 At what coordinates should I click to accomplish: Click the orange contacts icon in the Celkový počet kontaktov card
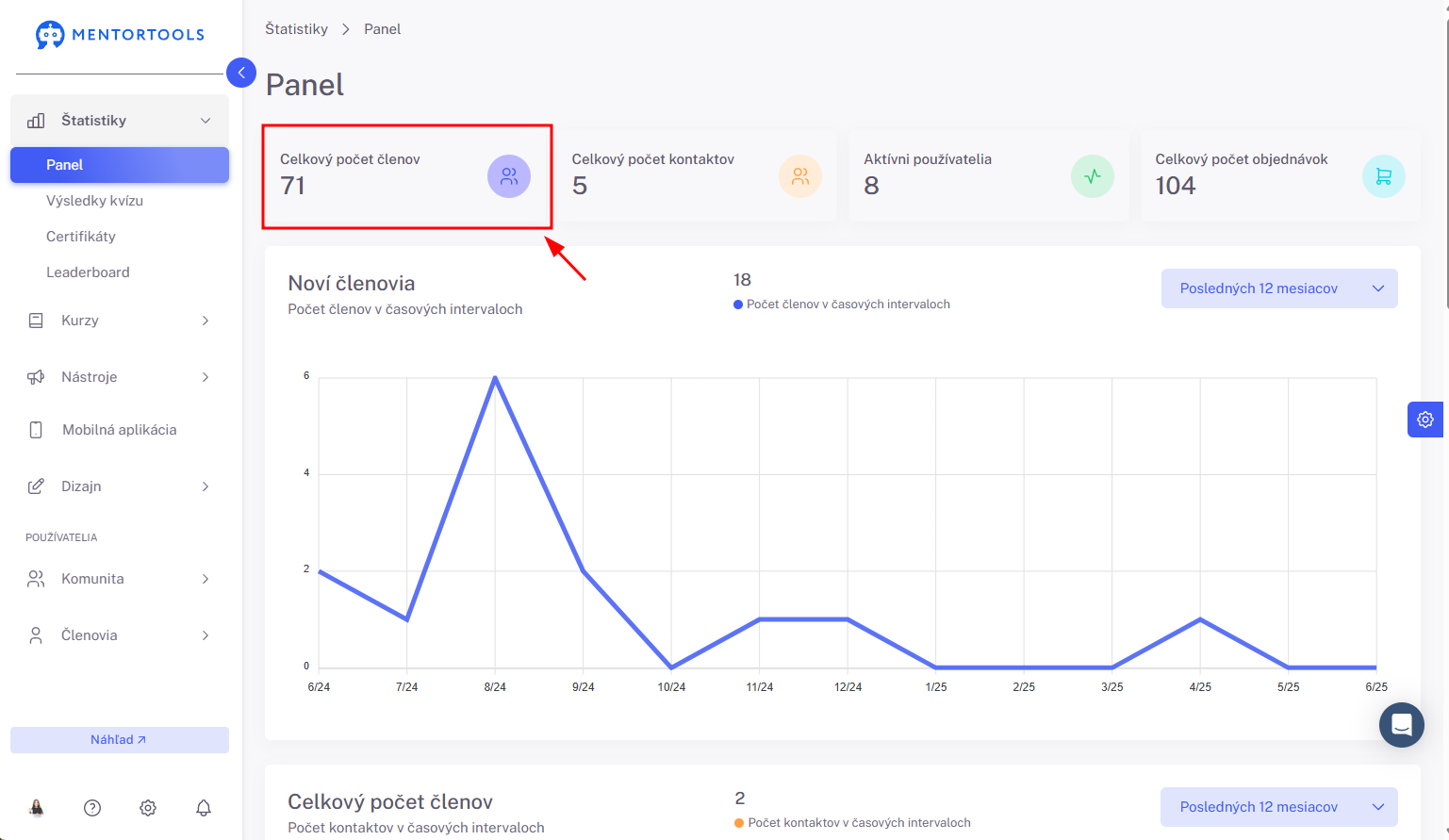pyautogui.click(x=800, y=176)
